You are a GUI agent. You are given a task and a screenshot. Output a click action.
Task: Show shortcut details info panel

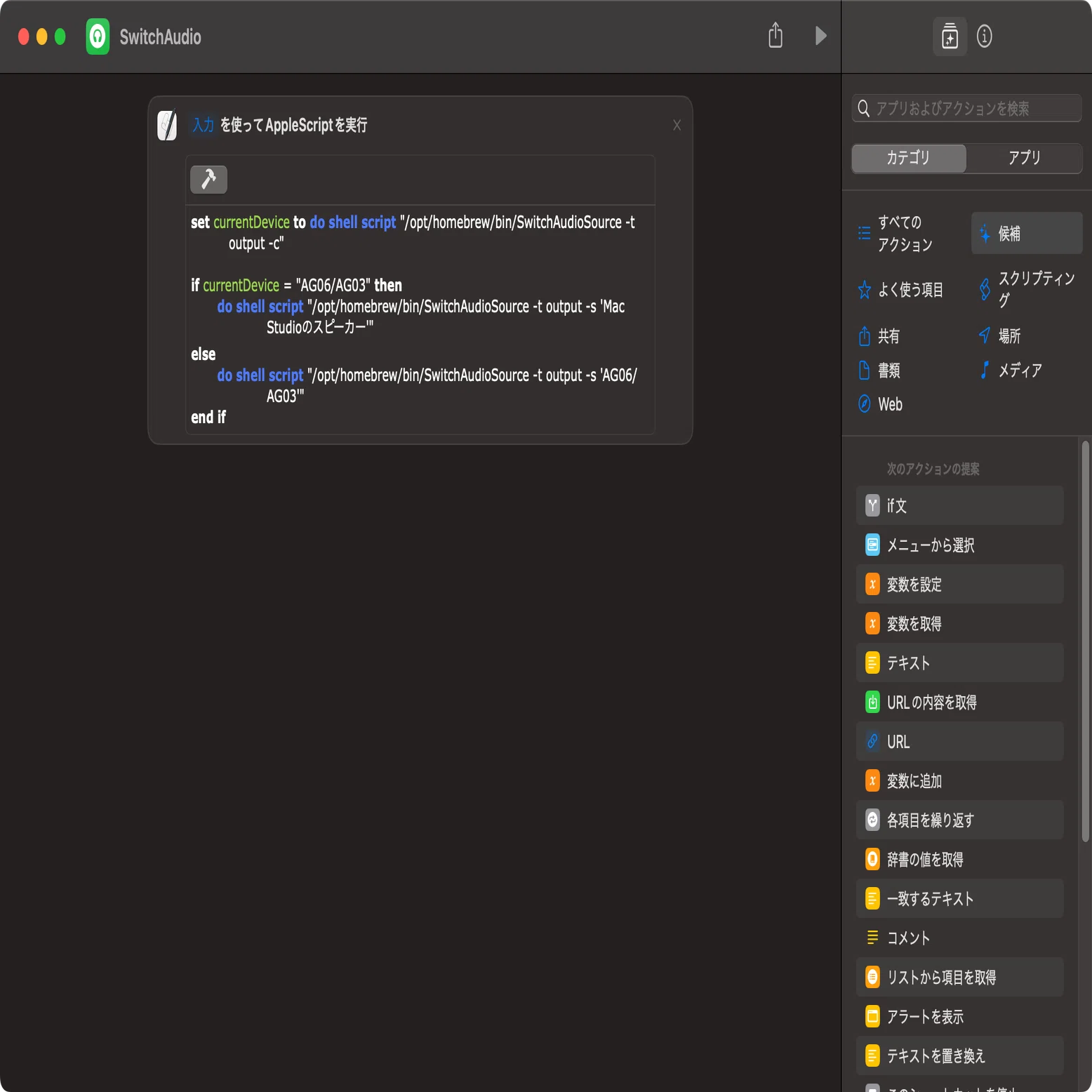pyautogui.click(x=985, y=36)
